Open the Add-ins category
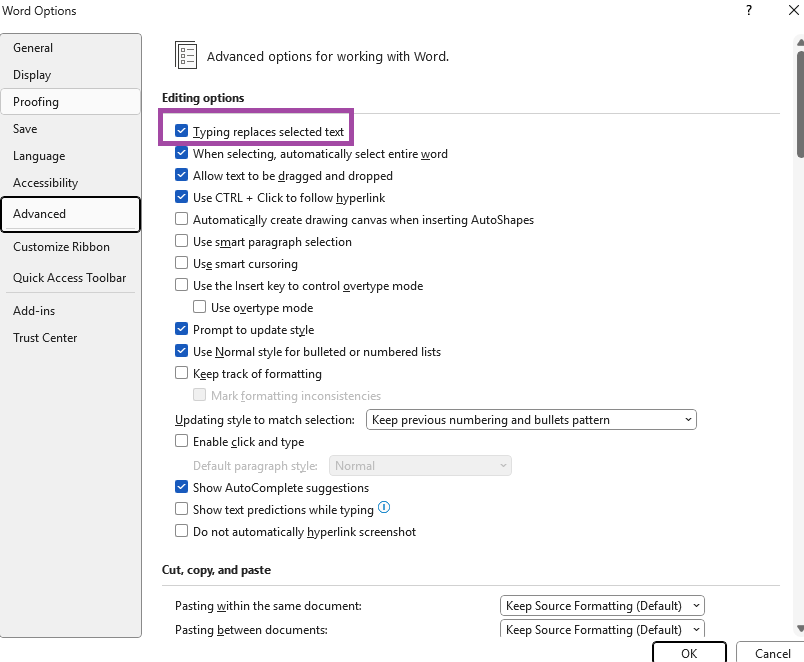The height and width of the screenshot is (662, 804). tap(71, 311)
